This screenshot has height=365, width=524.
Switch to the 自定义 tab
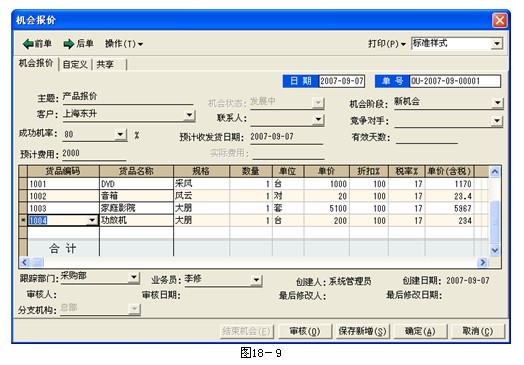click(x=75, y=64)
